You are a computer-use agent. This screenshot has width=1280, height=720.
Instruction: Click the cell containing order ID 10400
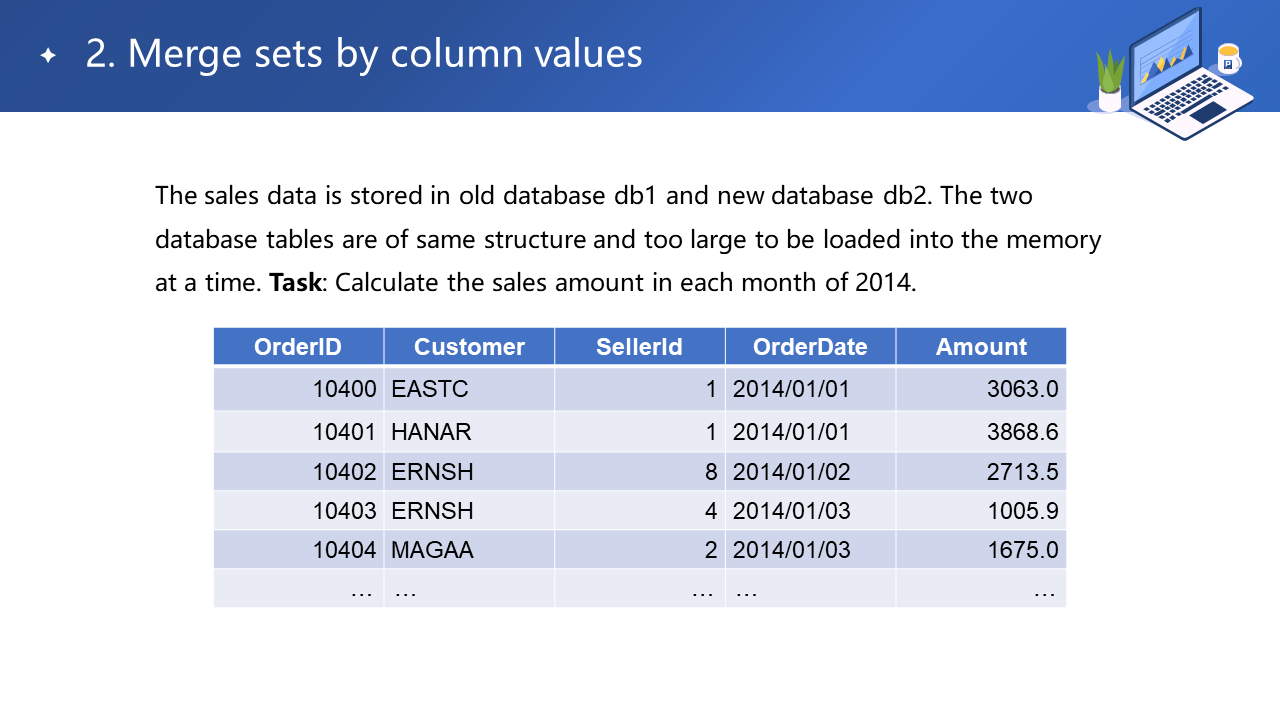point(344,389)
